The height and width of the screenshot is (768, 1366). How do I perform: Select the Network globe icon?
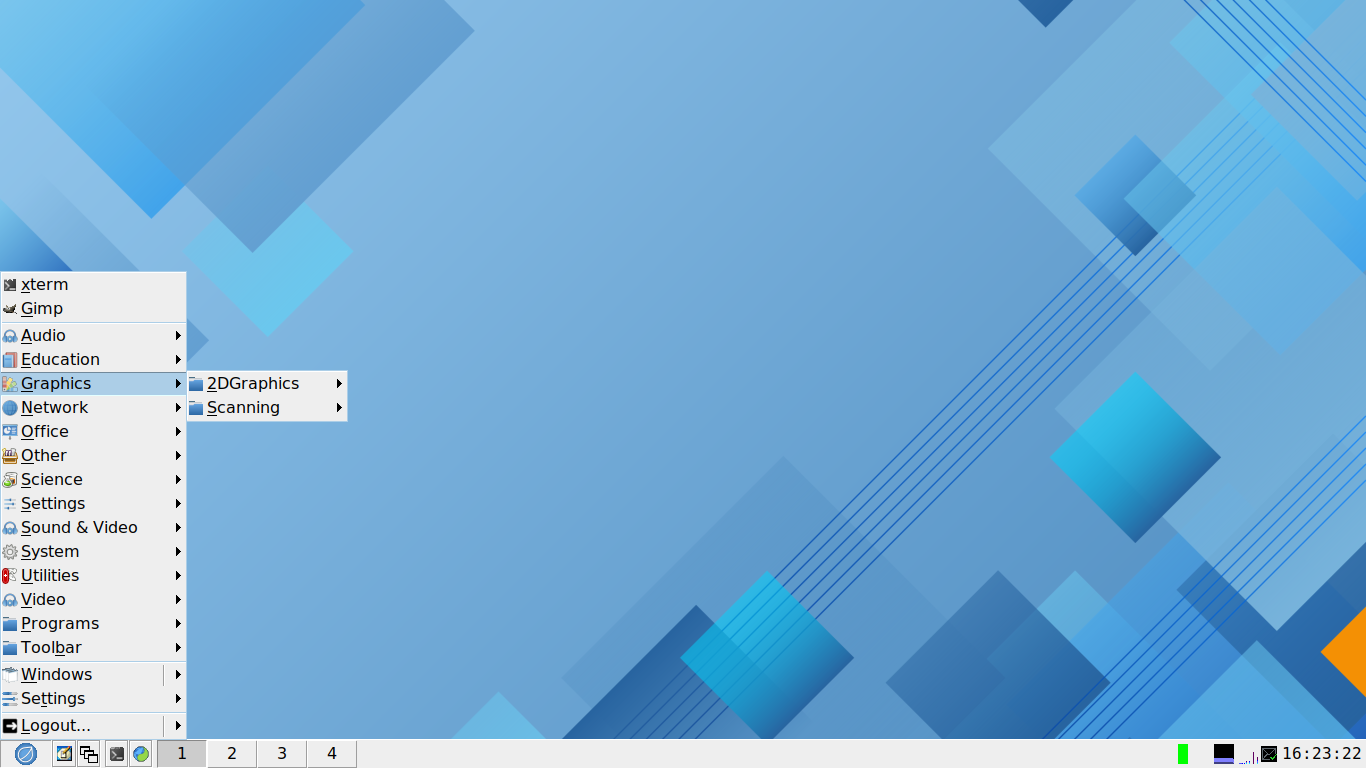pos(10,408)
